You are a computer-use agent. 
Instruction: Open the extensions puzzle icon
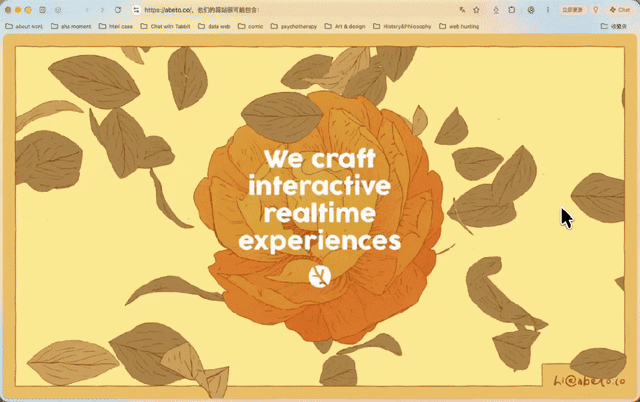point(511,10)
